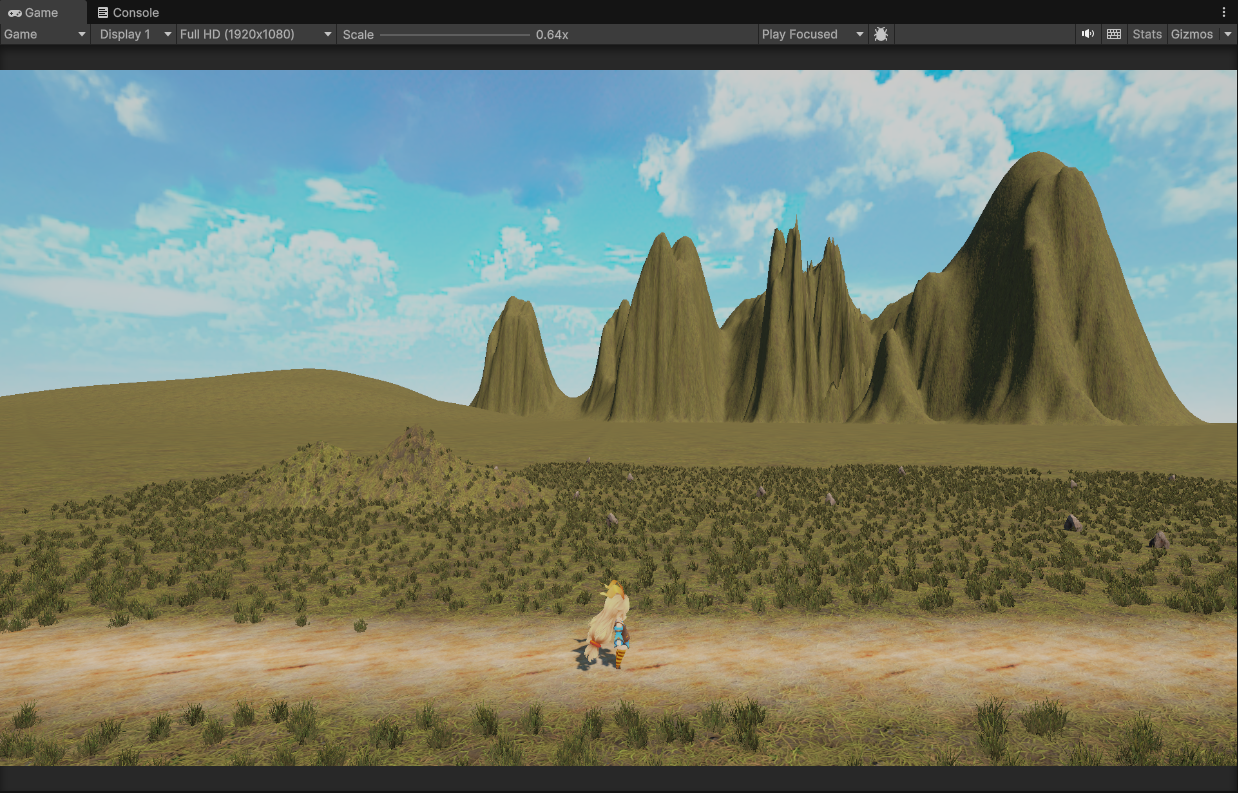Mute audio with the speaker icon

tap(1088, 34)
